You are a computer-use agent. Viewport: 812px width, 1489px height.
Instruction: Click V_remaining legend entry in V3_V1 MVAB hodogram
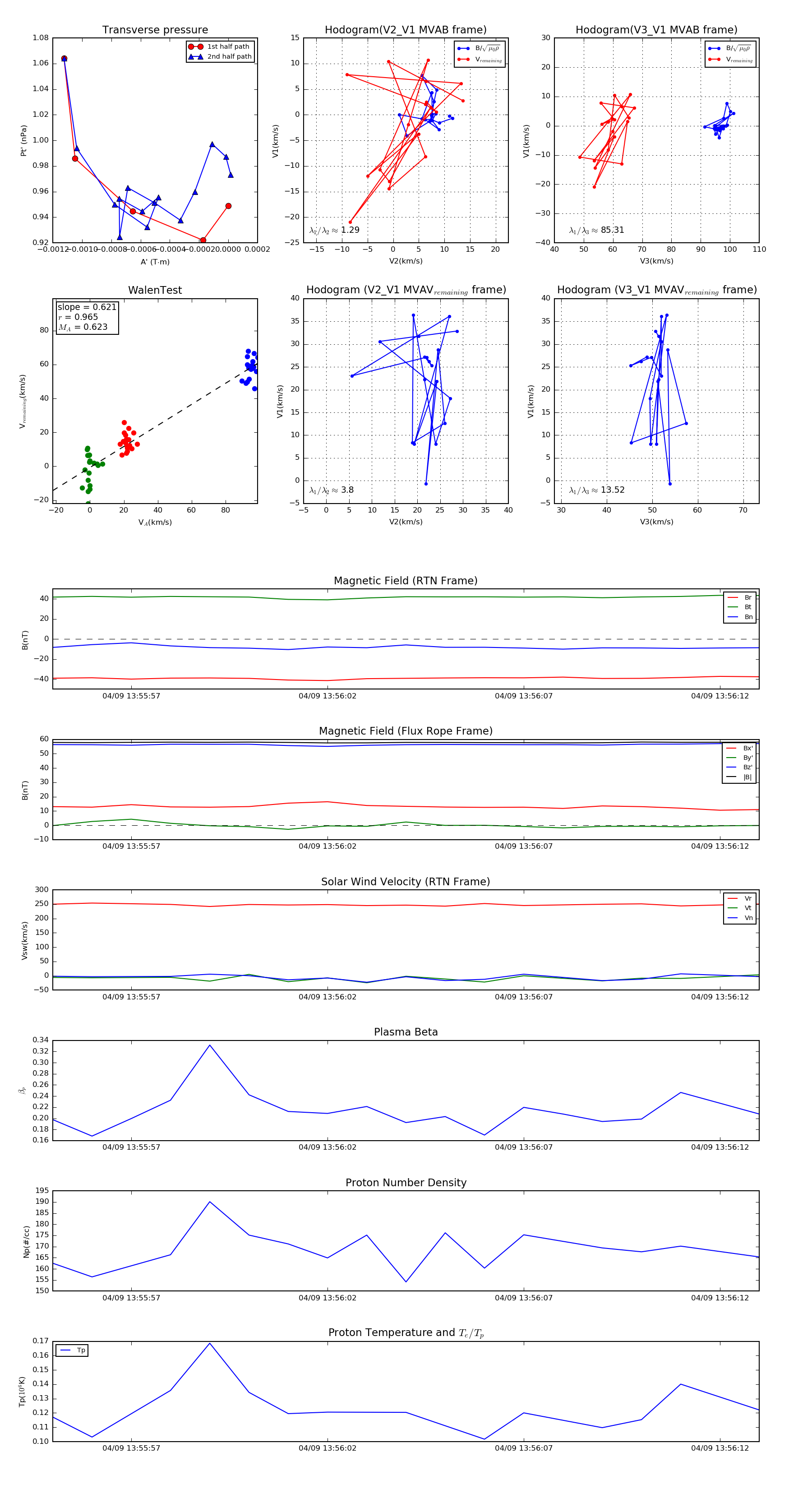730,60
